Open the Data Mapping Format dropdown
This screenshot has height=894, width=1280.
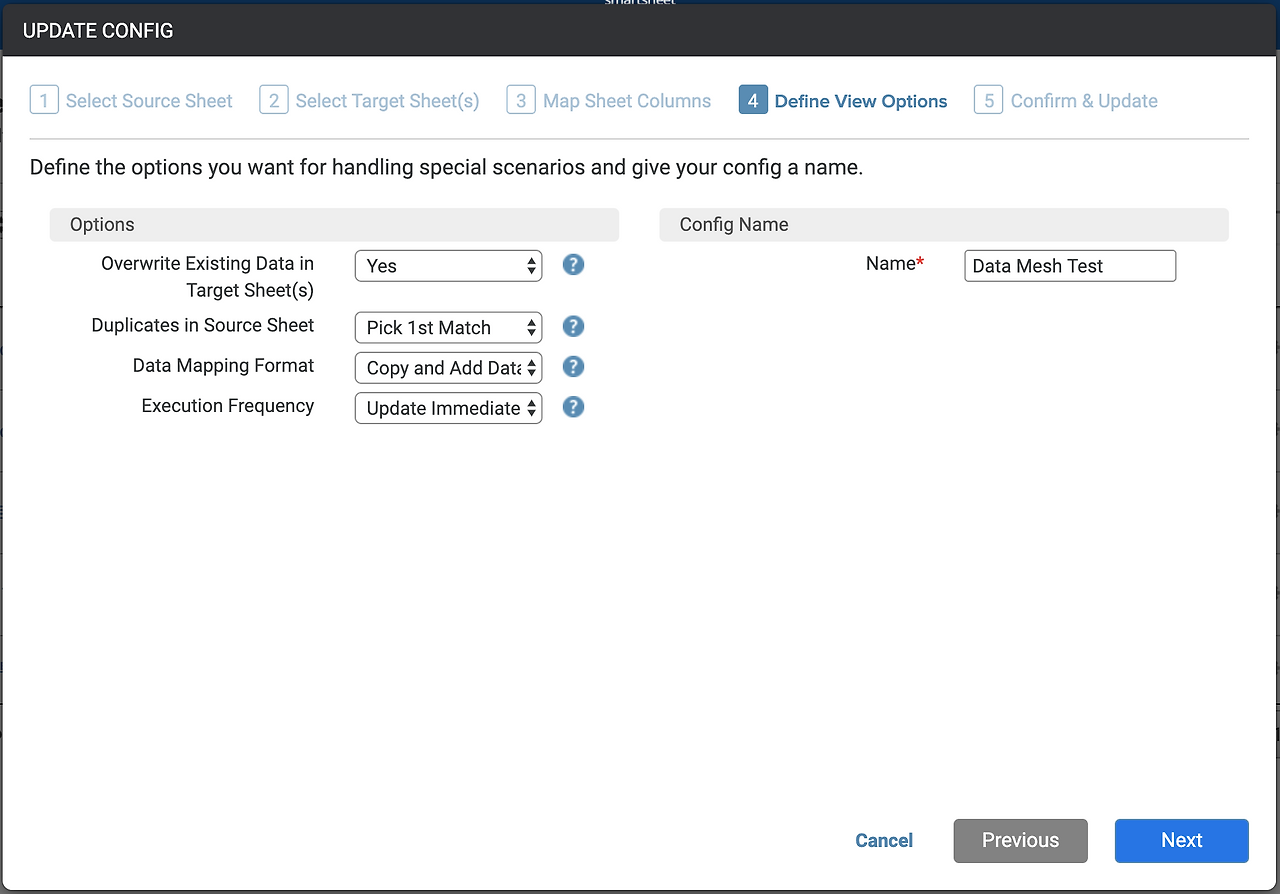coord(448,368)
